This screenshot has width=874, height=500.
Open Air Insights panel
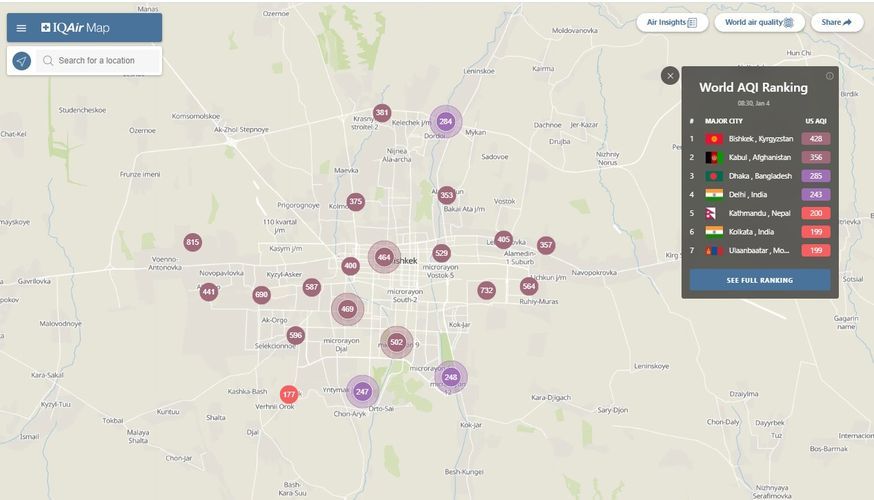(x=672, y=22)
